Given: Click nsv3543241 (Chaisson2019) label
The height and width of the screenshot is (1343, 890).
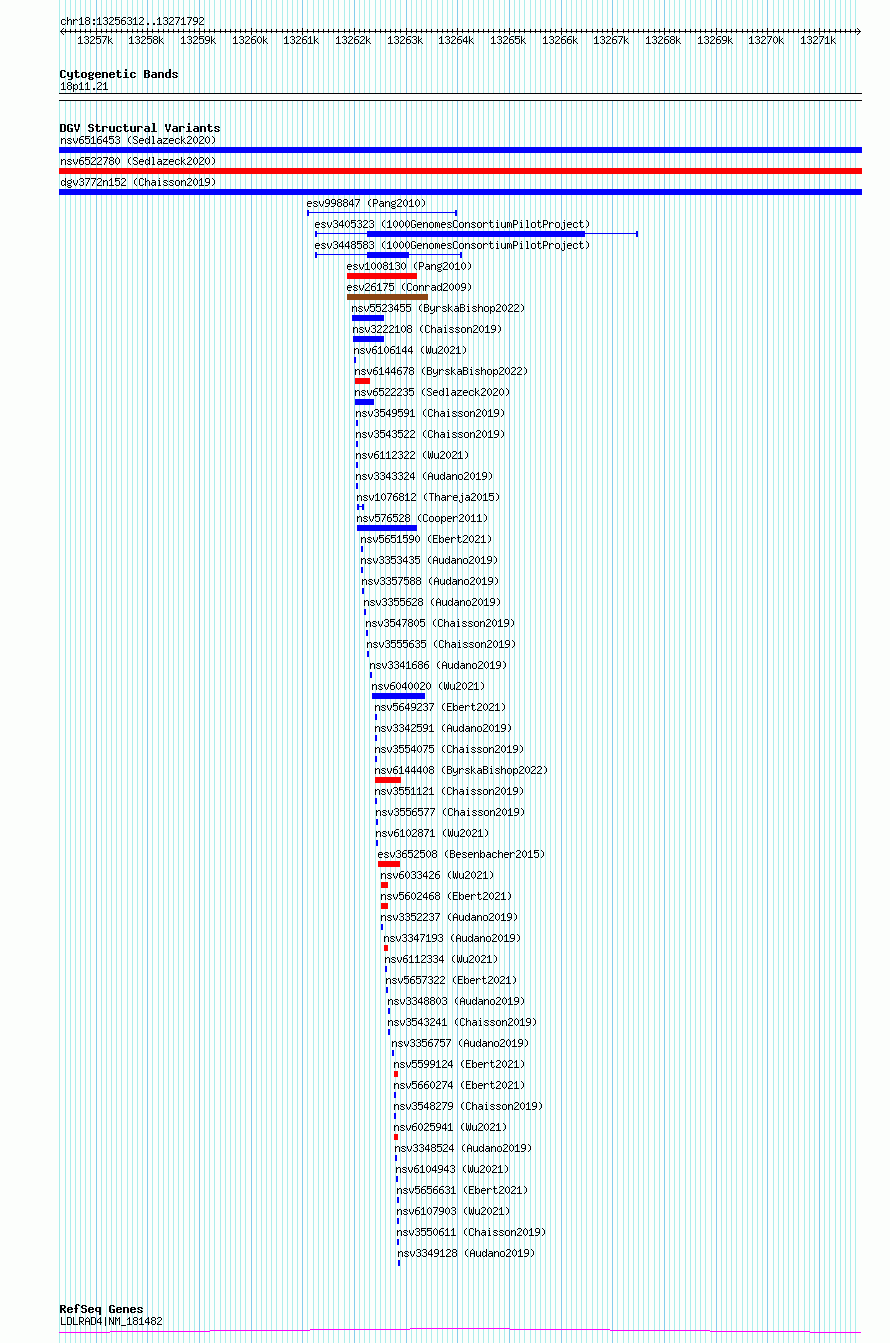Looking at the screenshot, I should (x=463, y=1022).
